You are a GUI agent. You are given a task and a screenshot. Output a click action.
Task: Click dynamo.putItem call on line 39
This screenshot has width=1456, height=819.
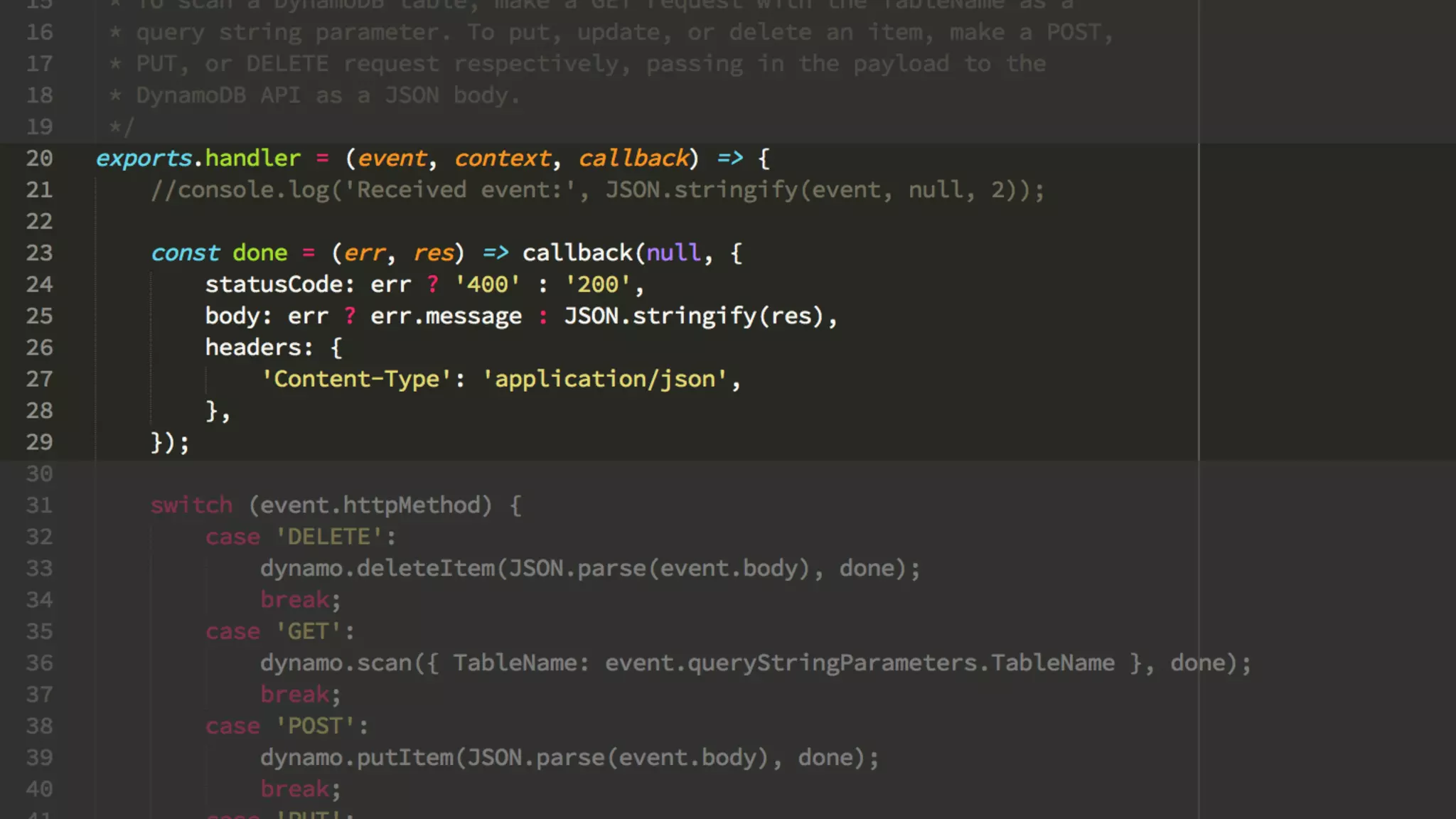tap(356, 757)
